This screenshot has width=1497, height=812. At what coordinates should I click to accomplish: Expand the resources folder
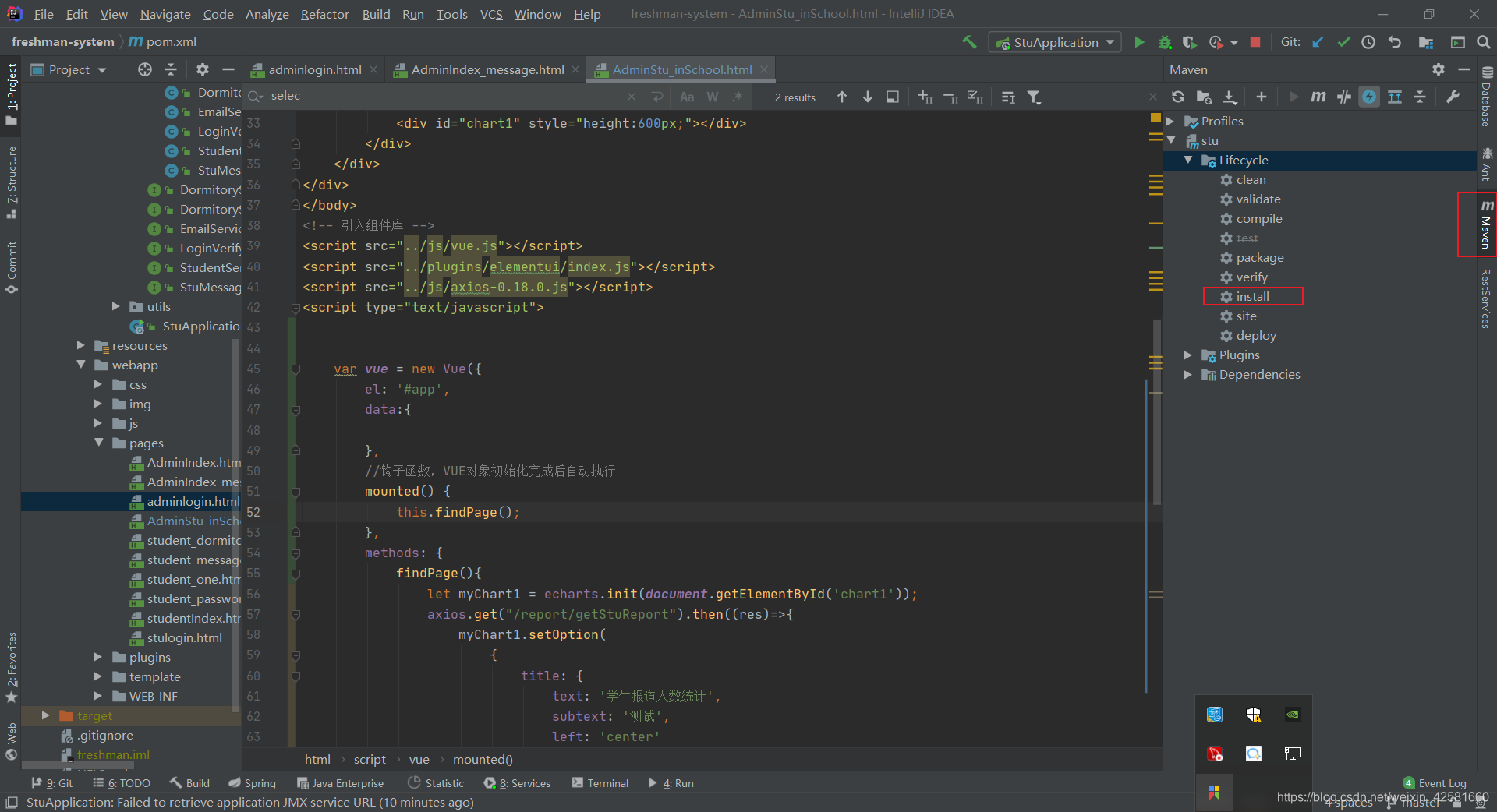[x=81, y=345]
